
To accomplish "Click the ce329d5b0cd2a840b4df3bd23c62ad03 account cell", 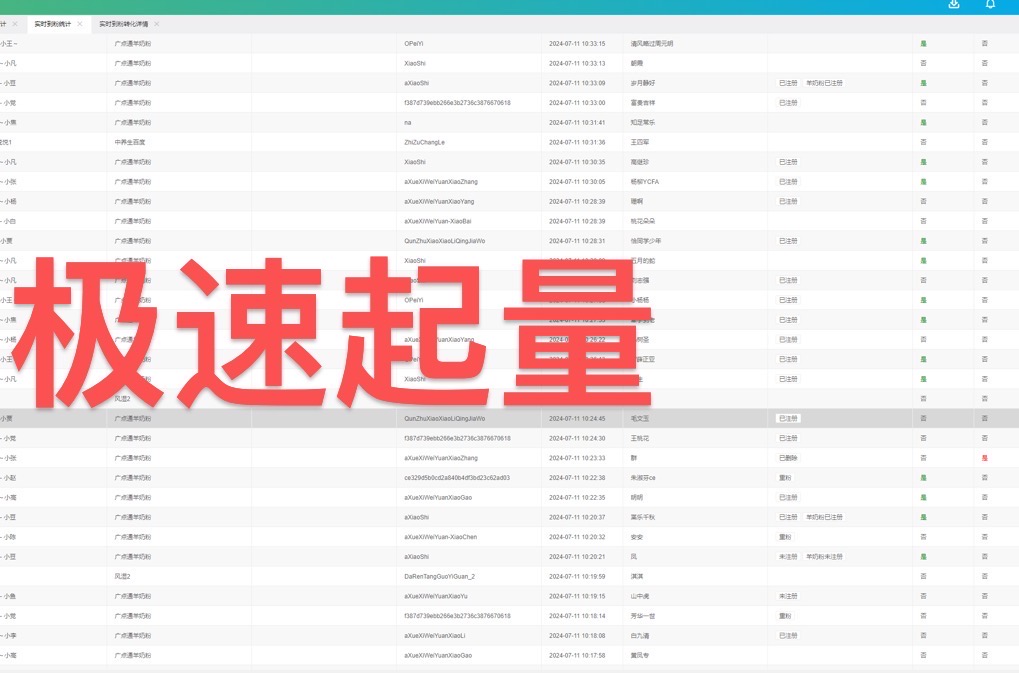I will pyautogui.click(x=456, y=478).
